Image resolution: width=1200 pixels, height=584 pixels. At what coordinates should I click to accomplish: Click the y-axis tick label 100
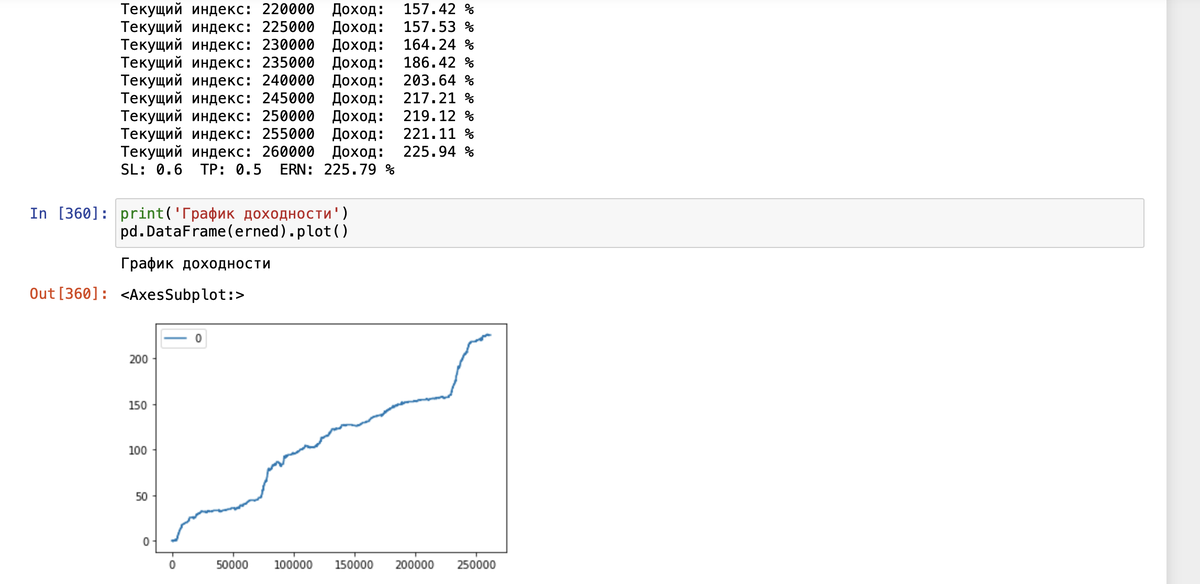(x=138, y=450)
